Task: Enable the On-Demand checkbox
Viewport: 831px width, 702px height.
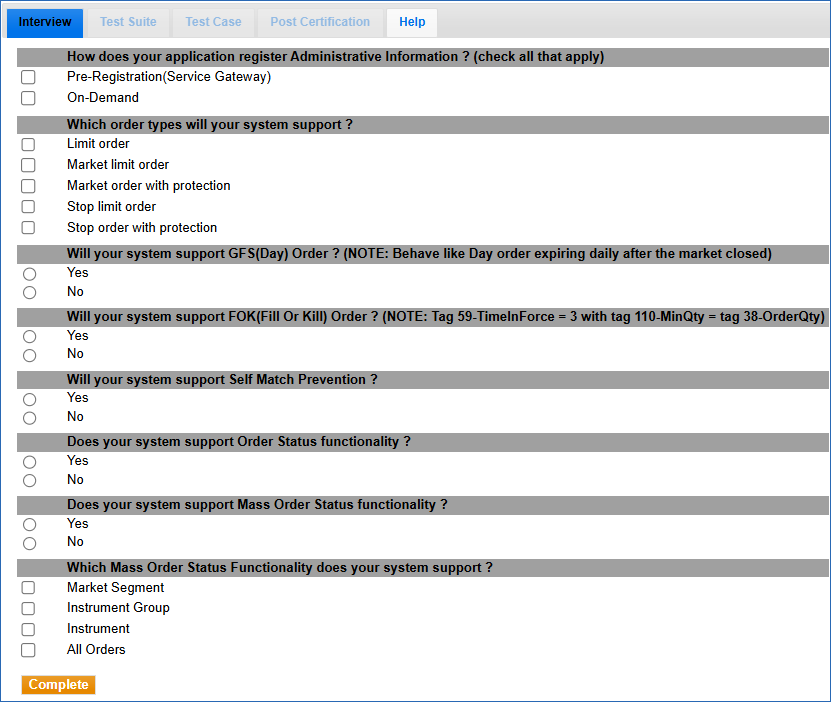Action: coord(28,98)
